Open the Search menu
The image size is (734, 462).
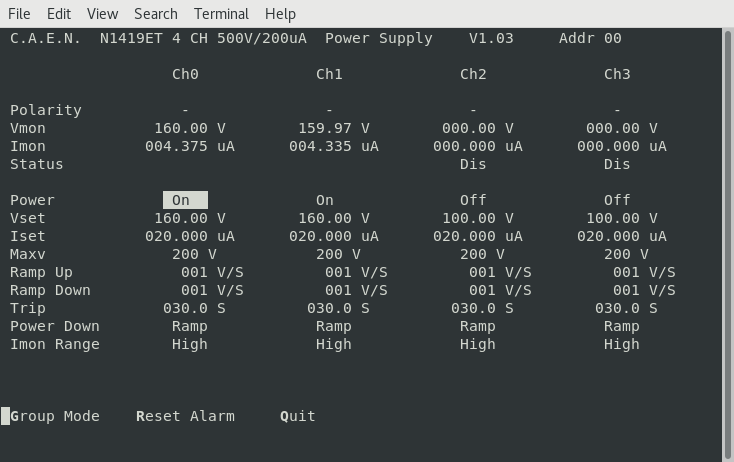155,14
